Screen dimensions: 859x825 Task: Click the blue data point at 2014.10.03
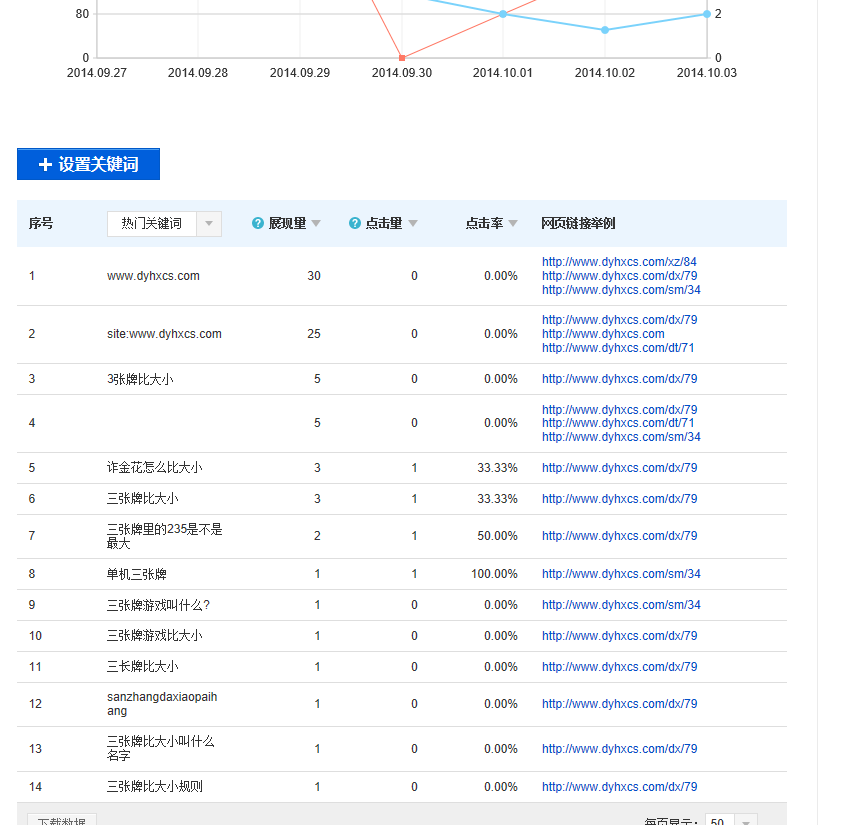pos(707,14)
